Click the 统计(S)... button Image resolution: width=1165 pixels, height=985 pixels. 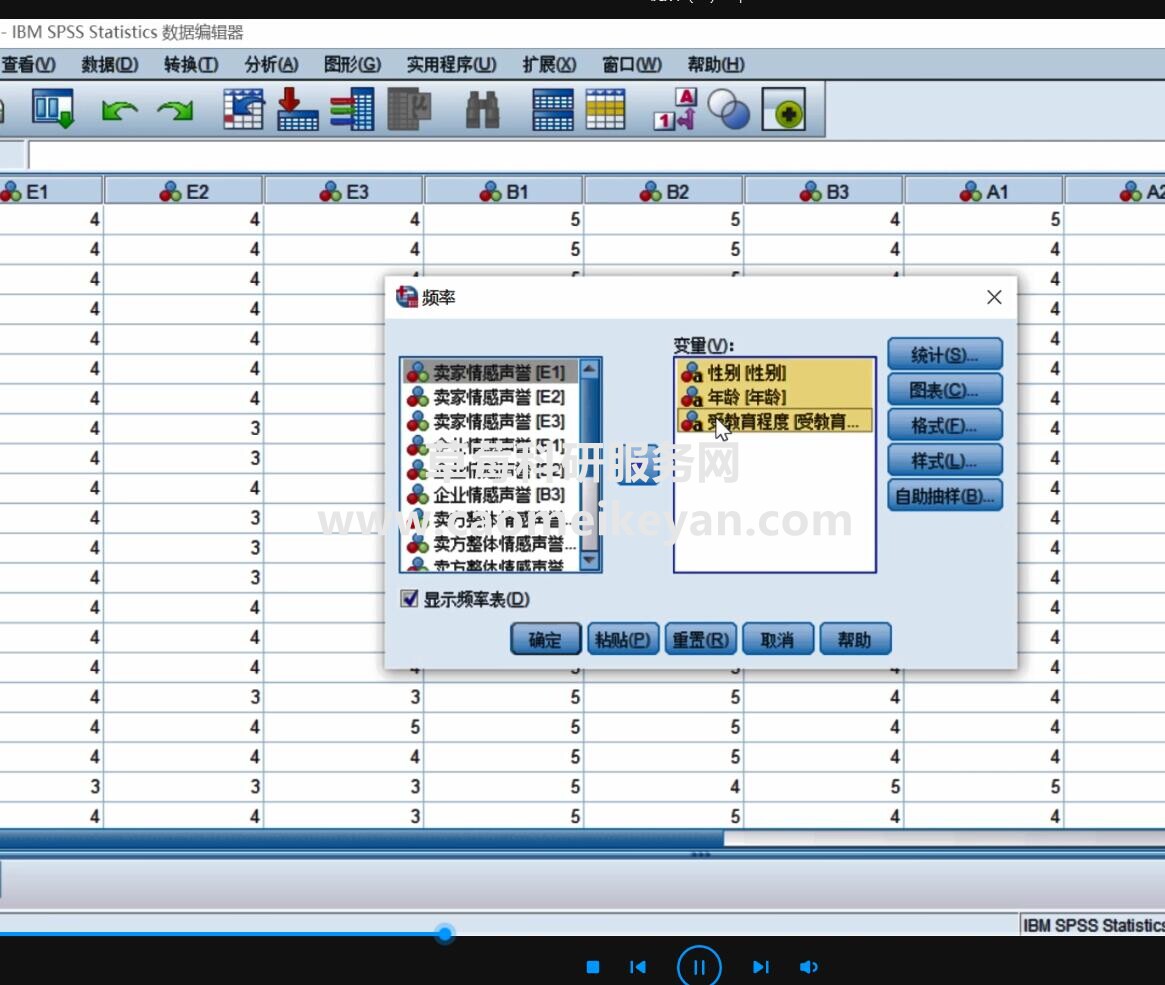point(945,354)
